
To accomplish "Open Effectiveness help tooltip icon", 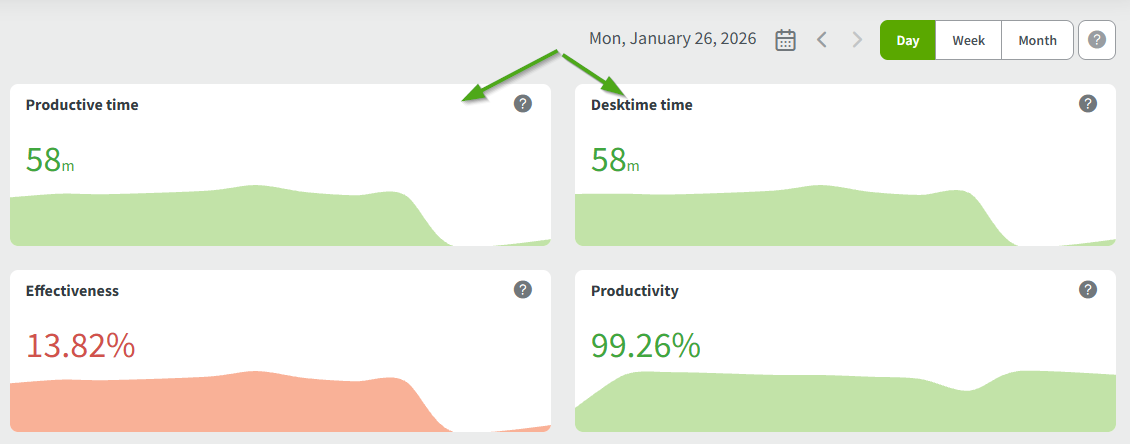I will (523, 289).
